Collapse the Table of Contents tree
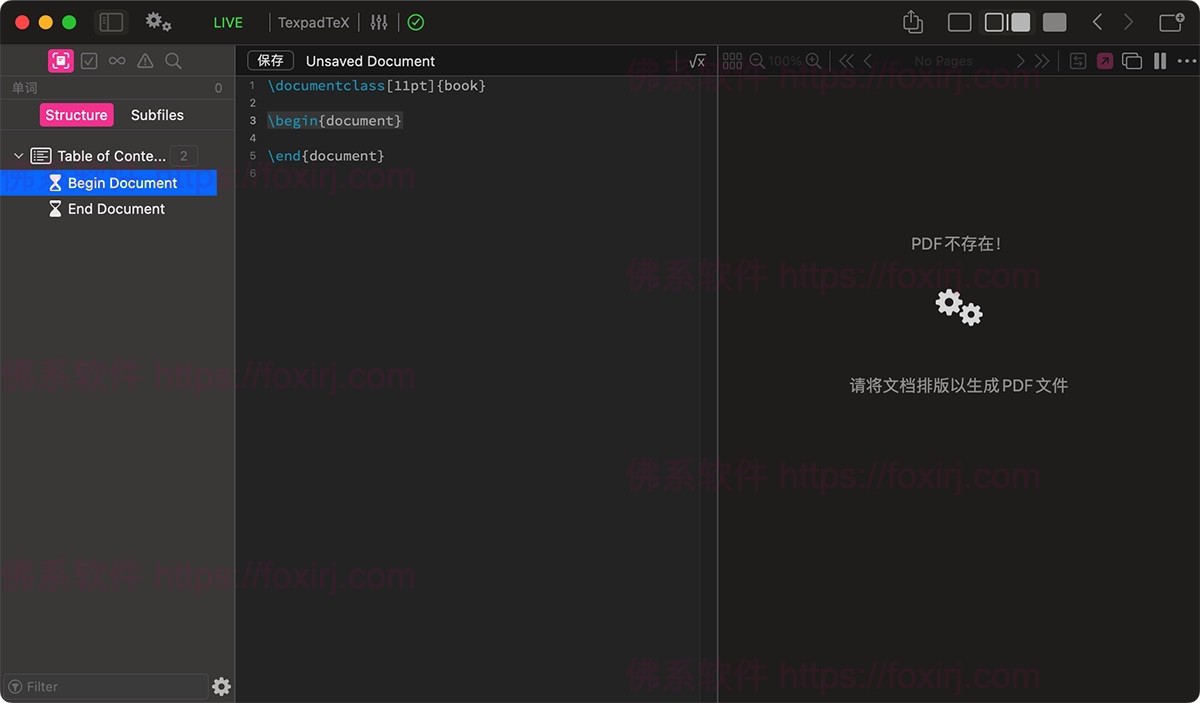This screenshot has height=703, width=1200. [17, 156]
